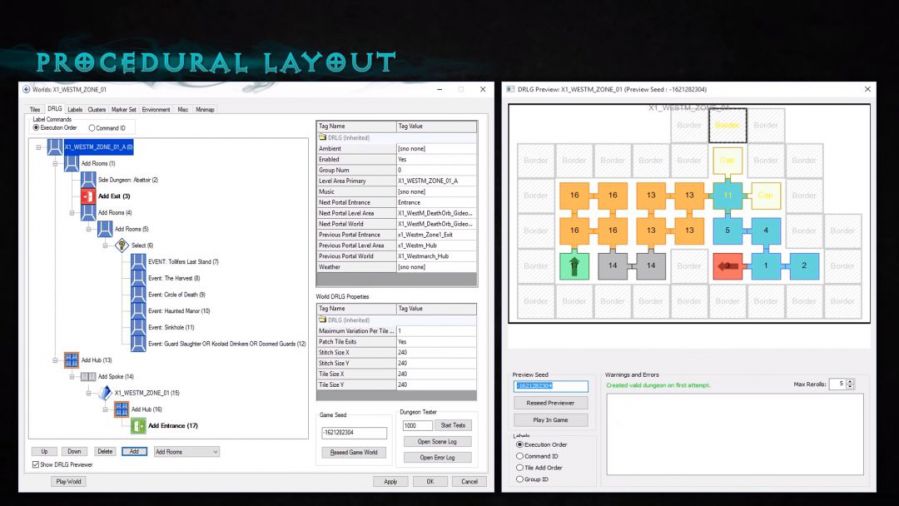
Task: Switch to the Labels tab
Action: click(75, 109)
